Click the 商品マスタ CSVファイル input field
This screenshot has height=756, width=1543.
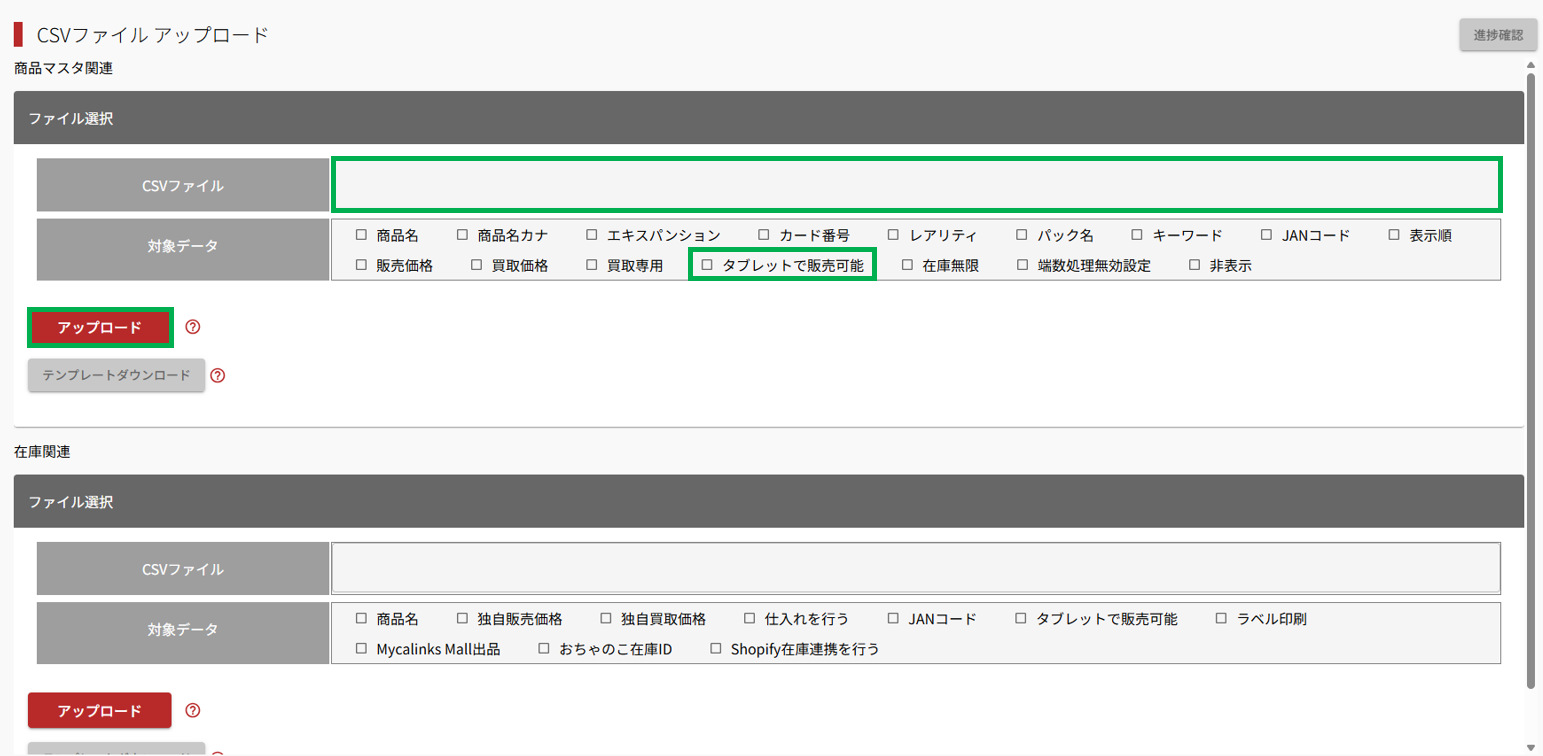tap(916, 185)
